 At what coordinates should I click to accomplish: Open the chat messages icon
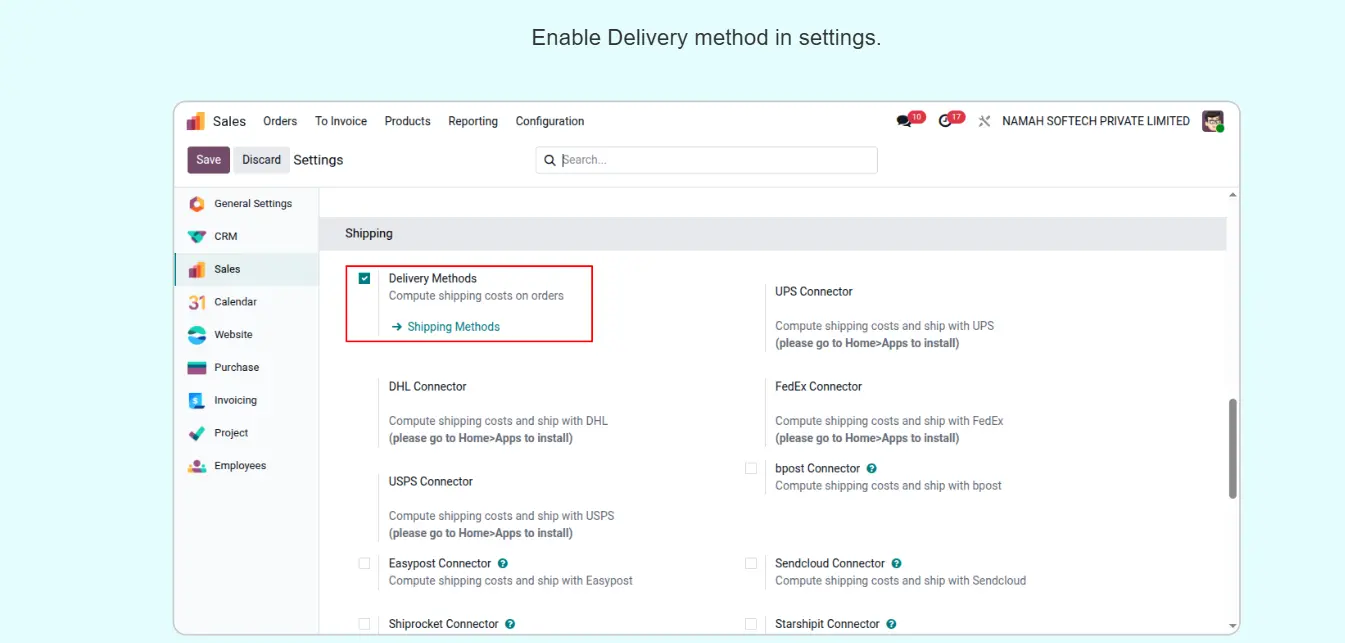coord(904,121)
